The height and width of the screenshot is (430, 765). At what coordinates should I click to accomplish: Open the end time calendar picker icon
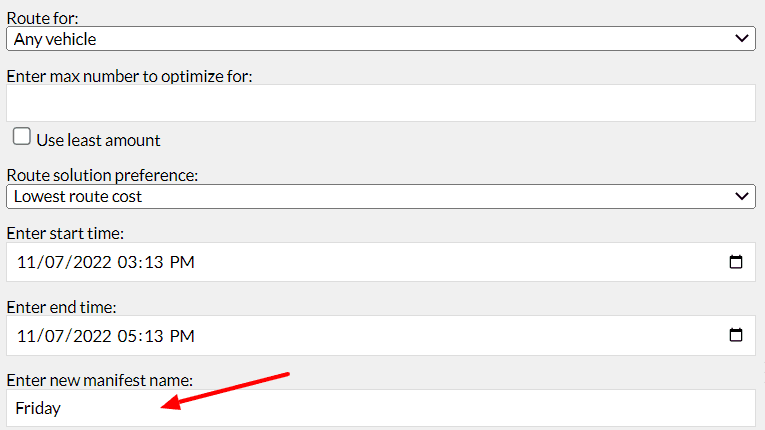736,335
